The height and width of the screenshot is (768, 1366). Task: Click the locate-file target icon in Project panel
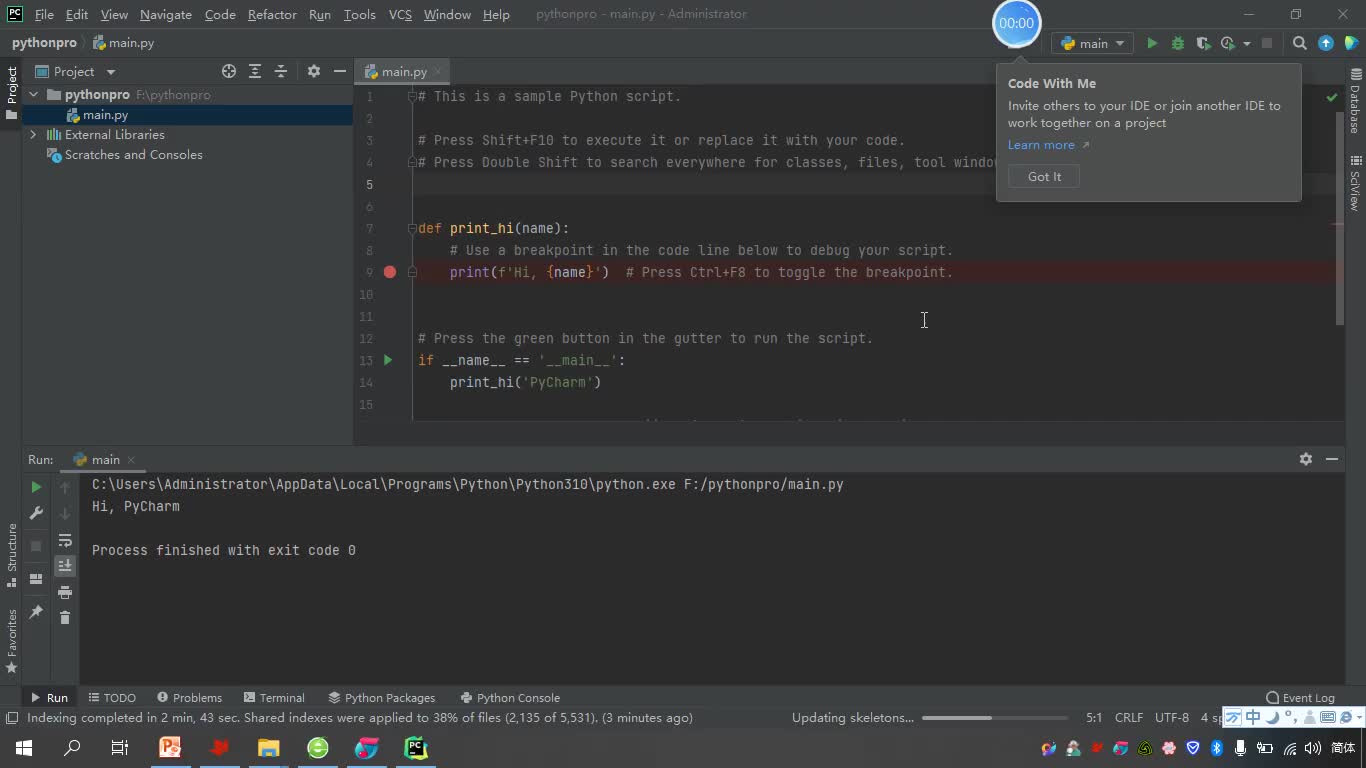[x=229, y=71]
